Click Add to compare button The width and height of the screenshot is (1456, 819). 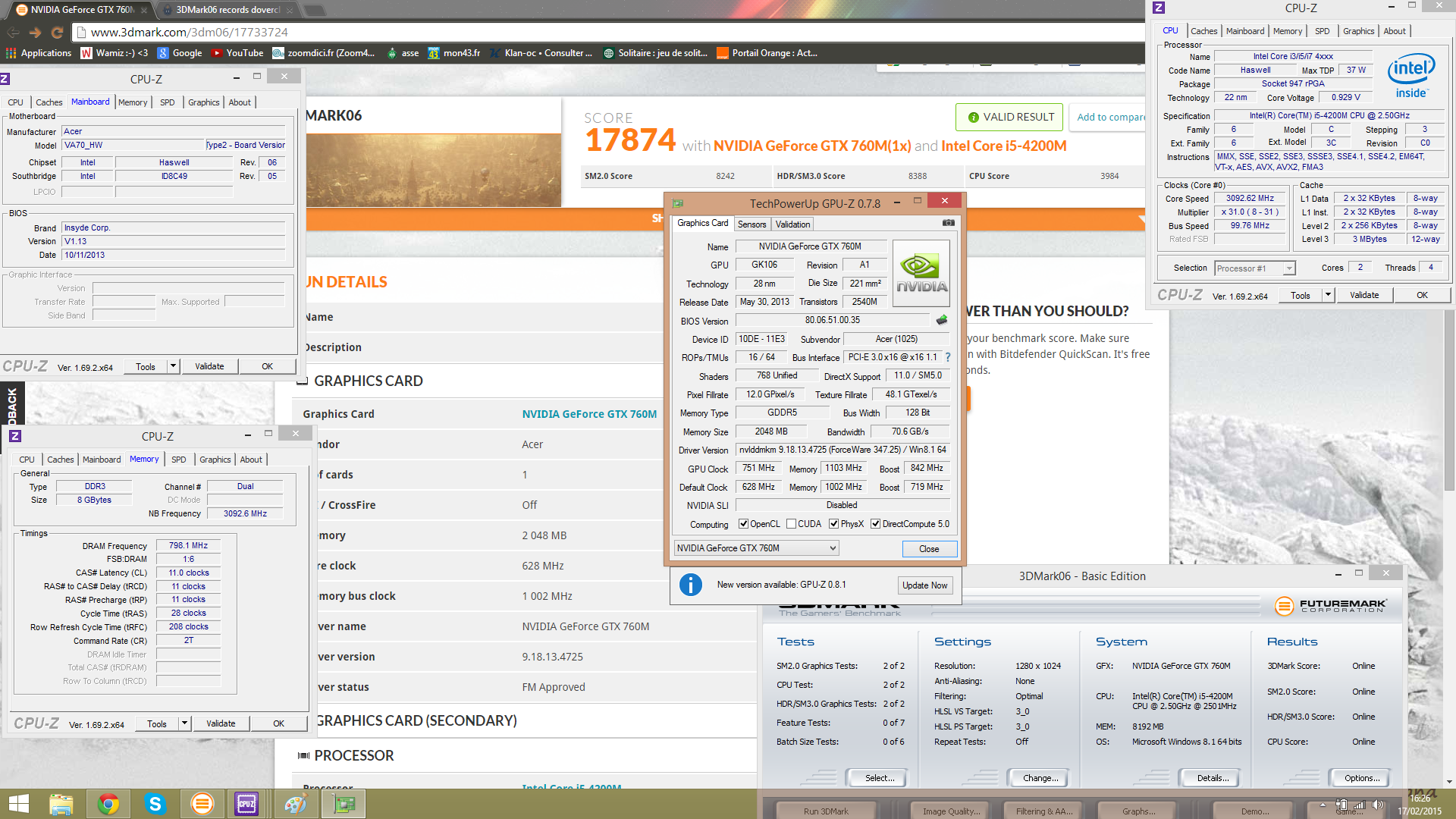point(1110,117)
